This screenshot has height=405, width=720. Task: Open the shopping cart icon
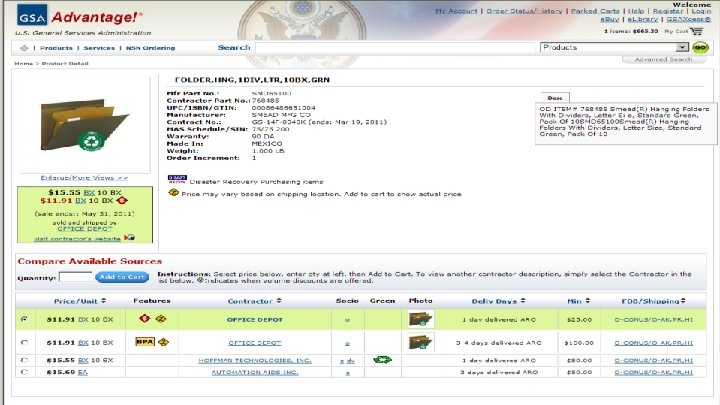pos(696,31)
